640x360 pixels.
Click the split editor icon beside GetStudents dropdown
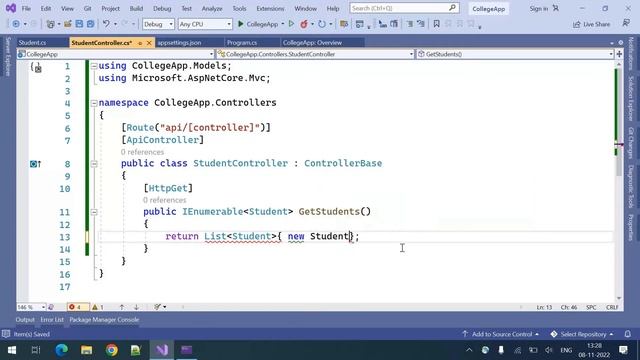click(619, 54)
